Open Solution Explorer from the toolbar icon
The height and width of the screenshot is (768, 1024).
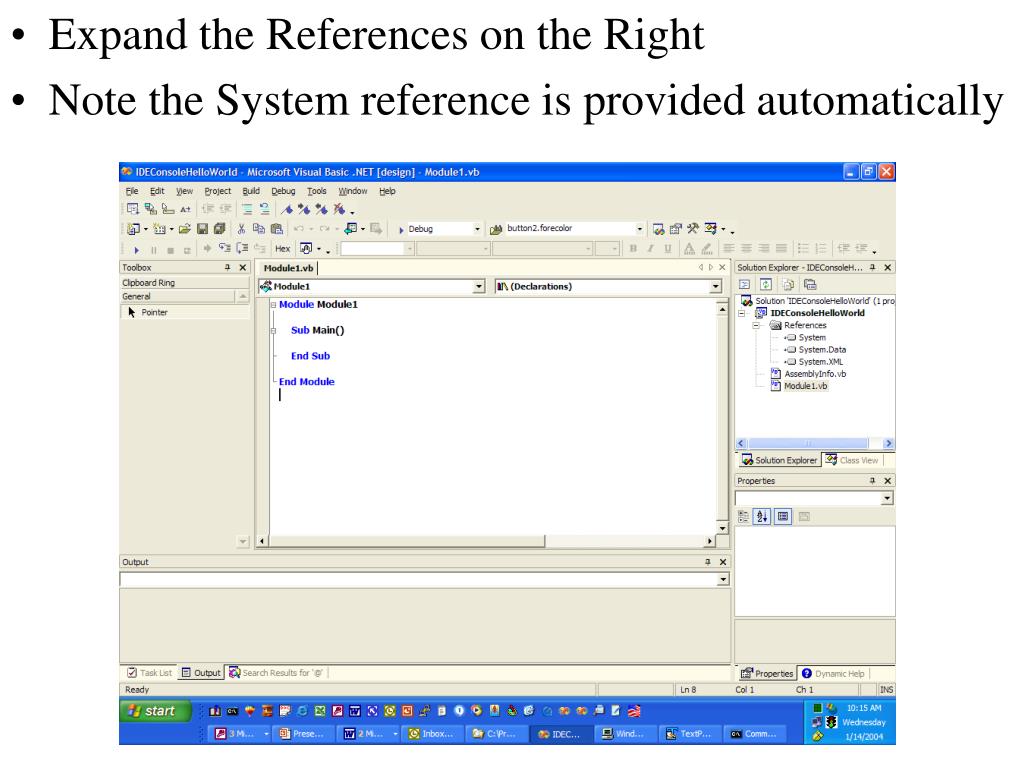click(x=659, y=229)
